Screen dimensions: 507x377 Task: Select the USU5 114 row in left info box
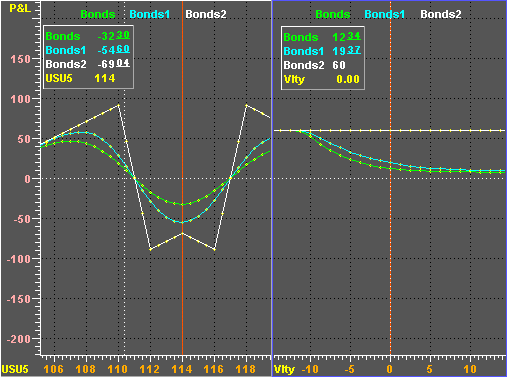(x=80, y=78)
